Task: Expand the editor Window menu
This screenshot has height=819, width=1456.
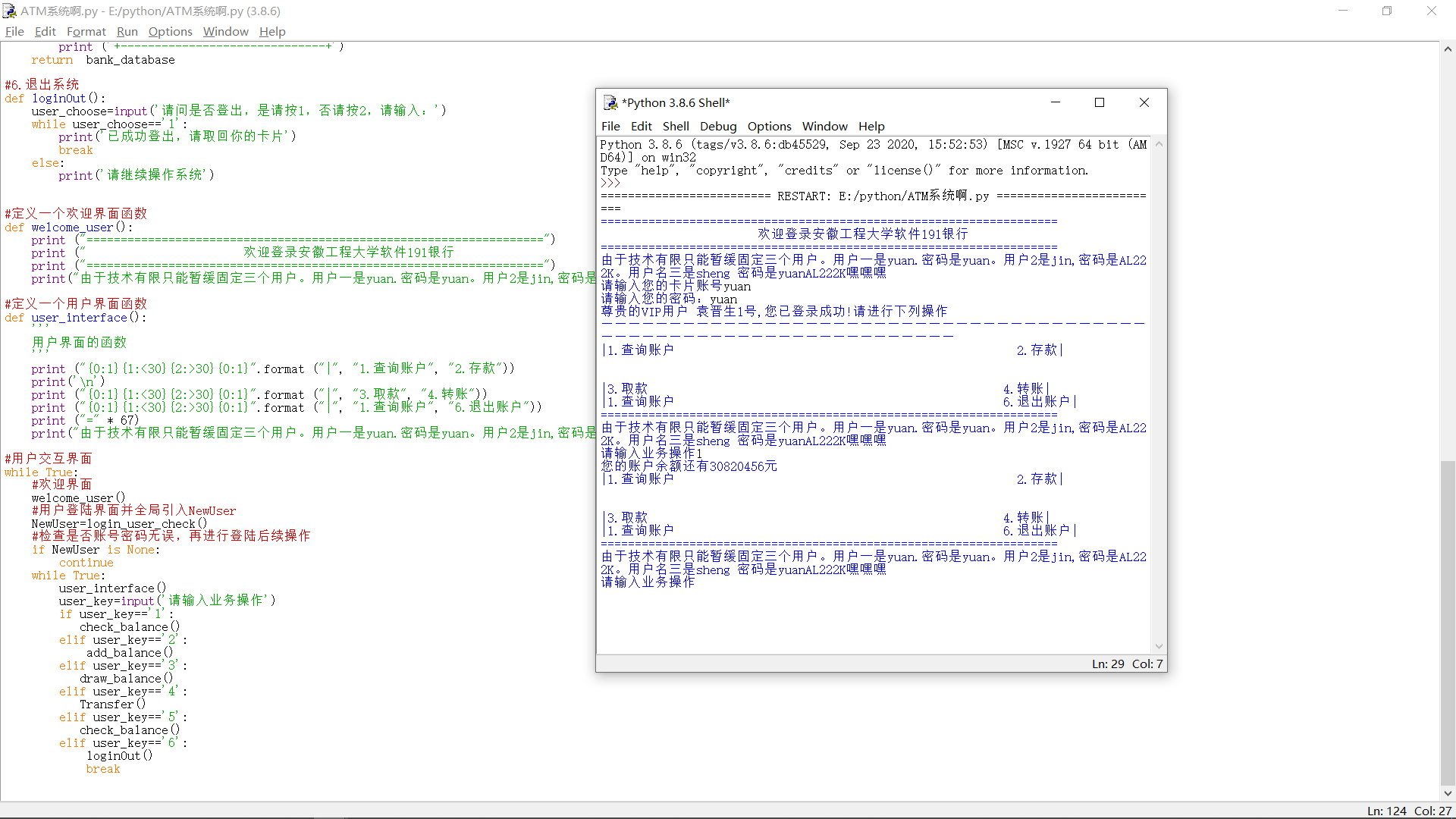Action: [225, 31]
